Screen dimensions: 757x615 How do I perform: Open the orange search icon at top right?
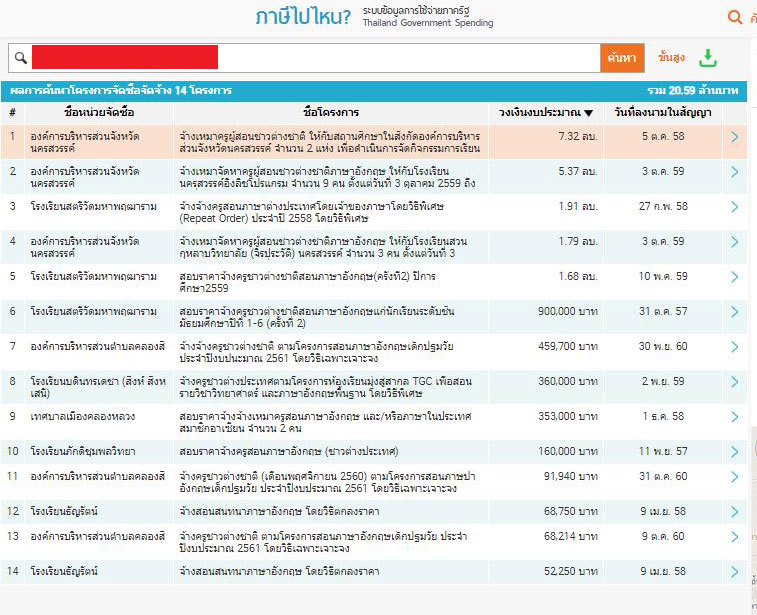[735, 17]
